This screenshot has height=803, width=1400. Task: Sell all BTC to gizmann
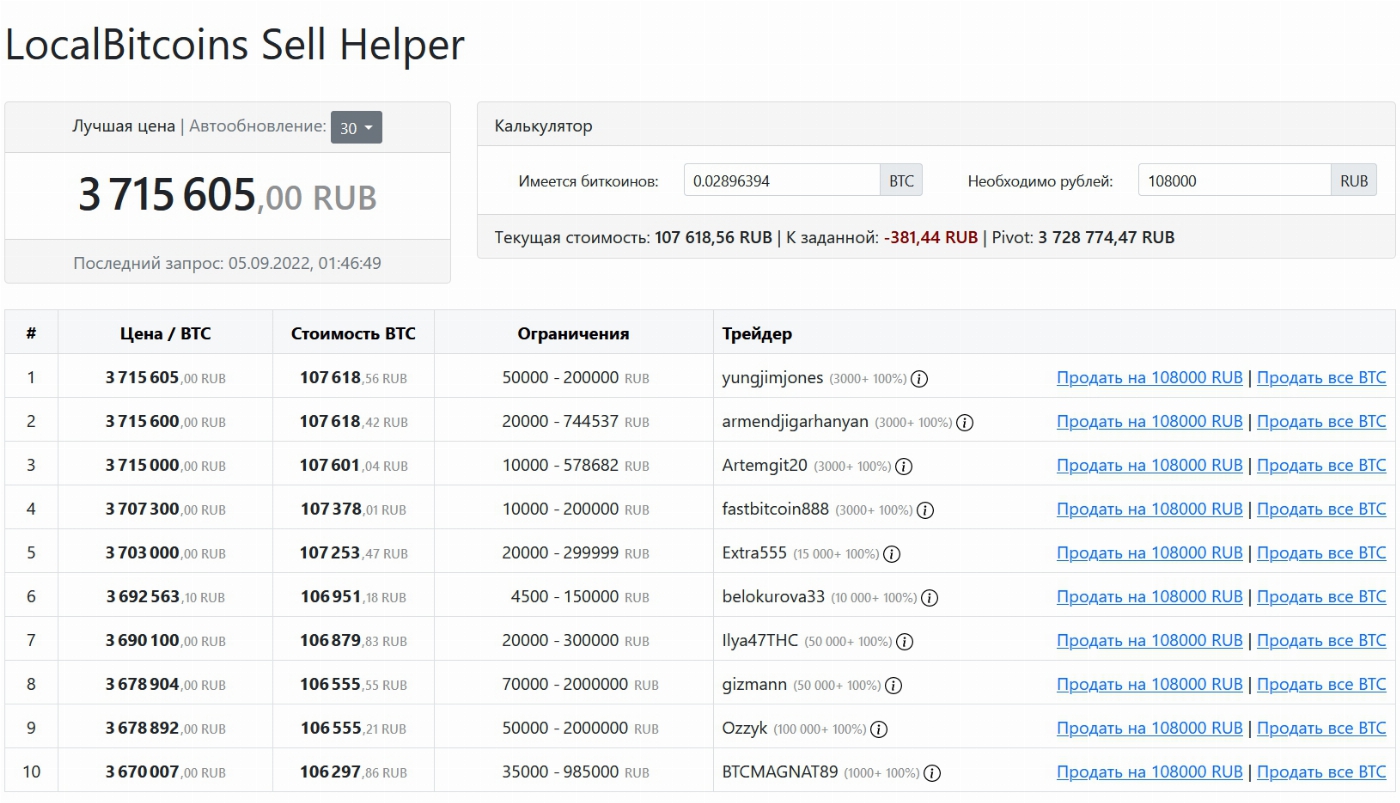tap(1322, 684)
